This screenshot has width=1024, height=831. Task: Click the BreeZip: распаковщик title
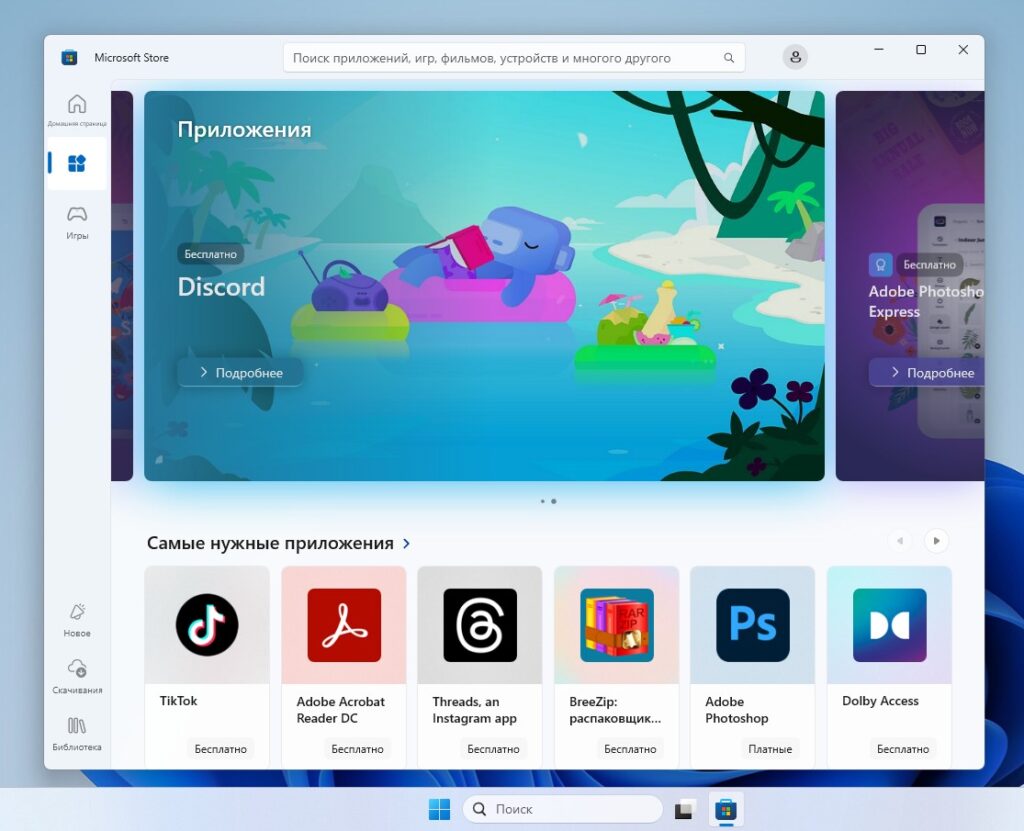click(x=615, y=709)
